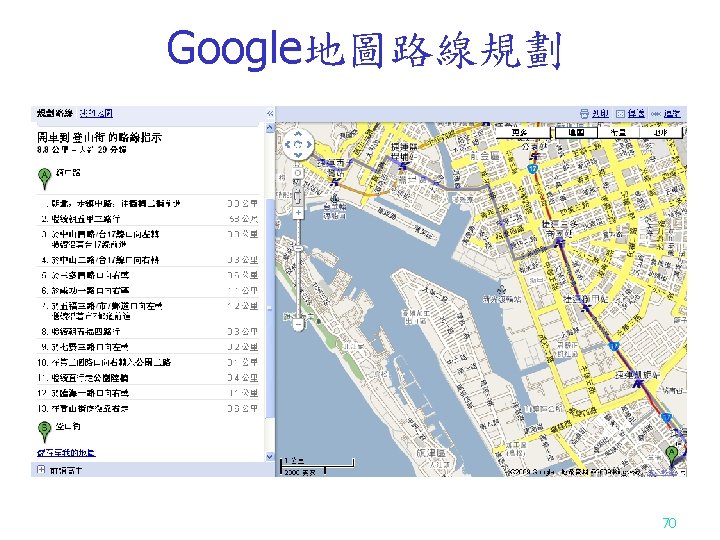The height and width of the screenshot is (540, 720).
Task: Select direction step 12 in the list
Action: pos(147,393)
